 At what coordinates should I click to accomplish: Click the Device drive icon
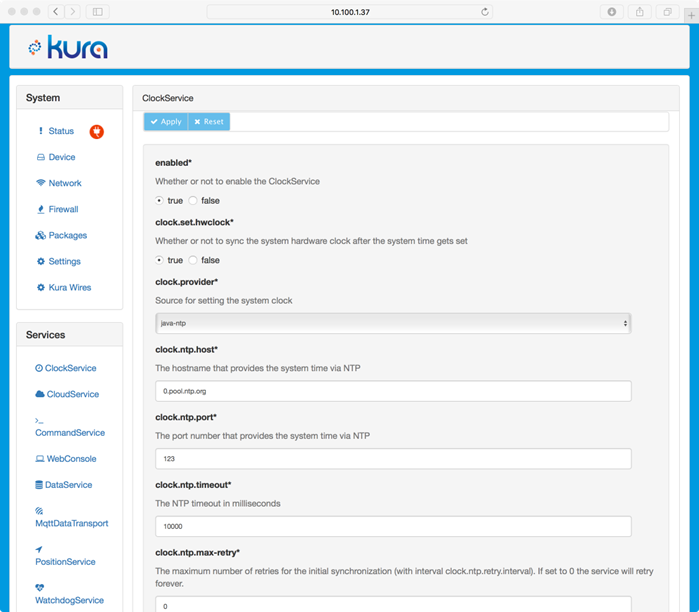(x=41, y=157)
